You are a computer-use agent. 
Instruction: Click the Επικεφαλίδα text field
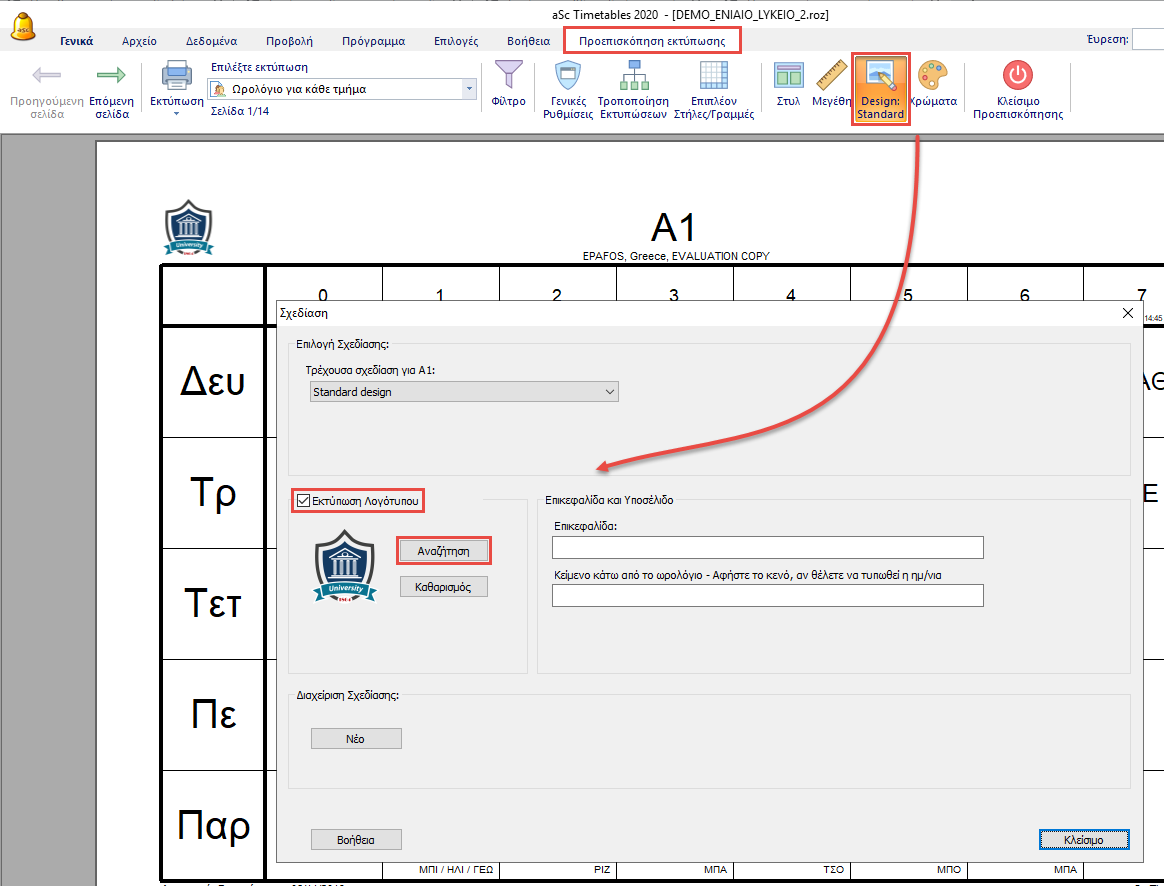767,547
